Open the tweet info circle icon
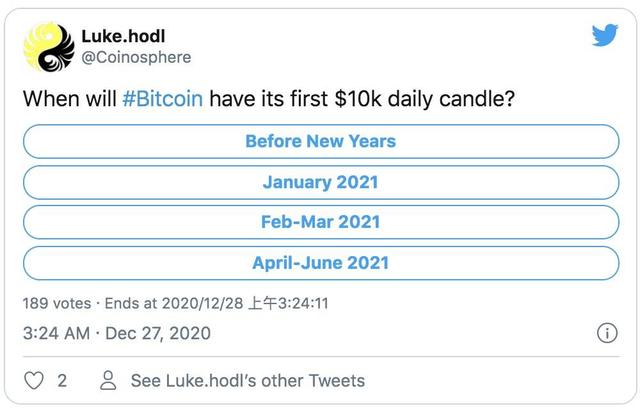 click(x=606, y=333)
